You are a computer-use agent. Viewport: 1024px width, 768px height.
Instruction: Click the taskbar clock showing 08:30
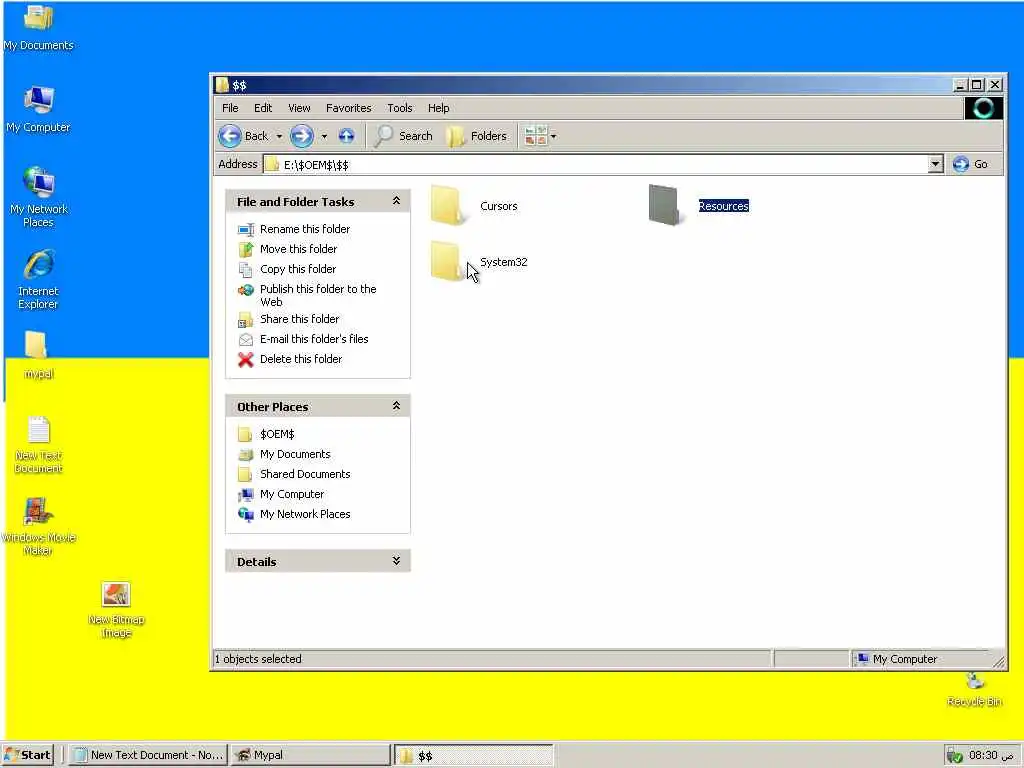tap(991, 755)
